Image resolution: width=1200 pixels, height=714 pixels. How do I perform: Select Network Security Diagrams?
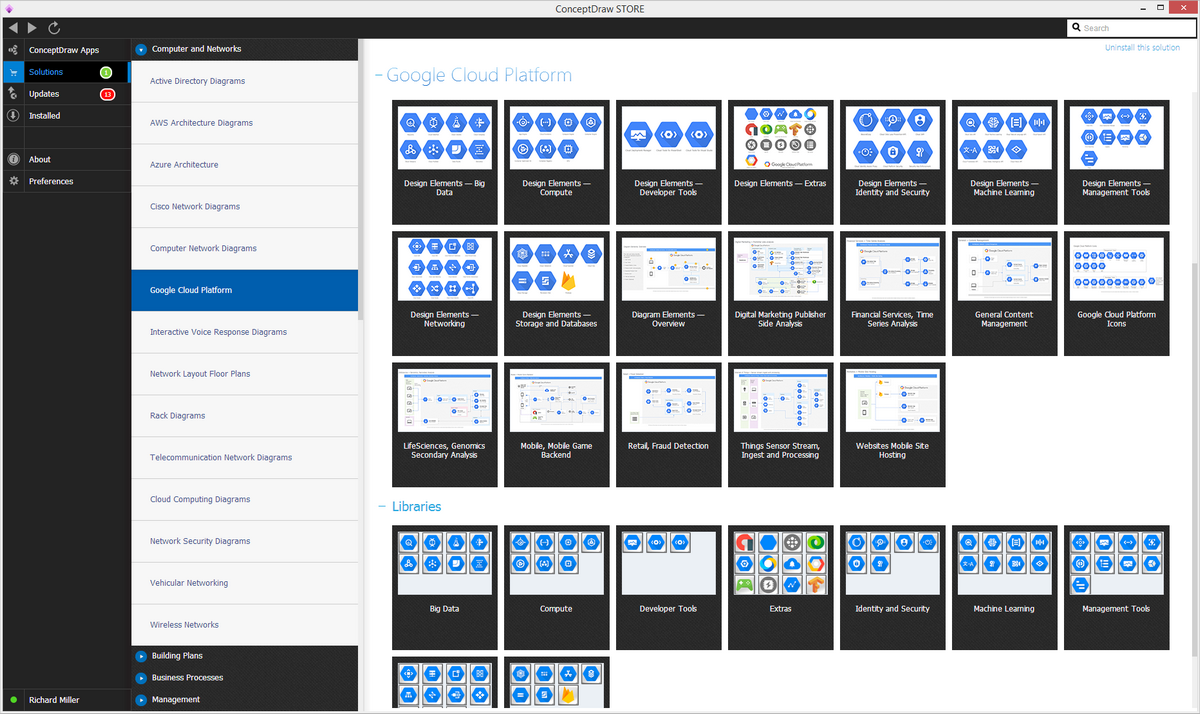coord(244,542)
